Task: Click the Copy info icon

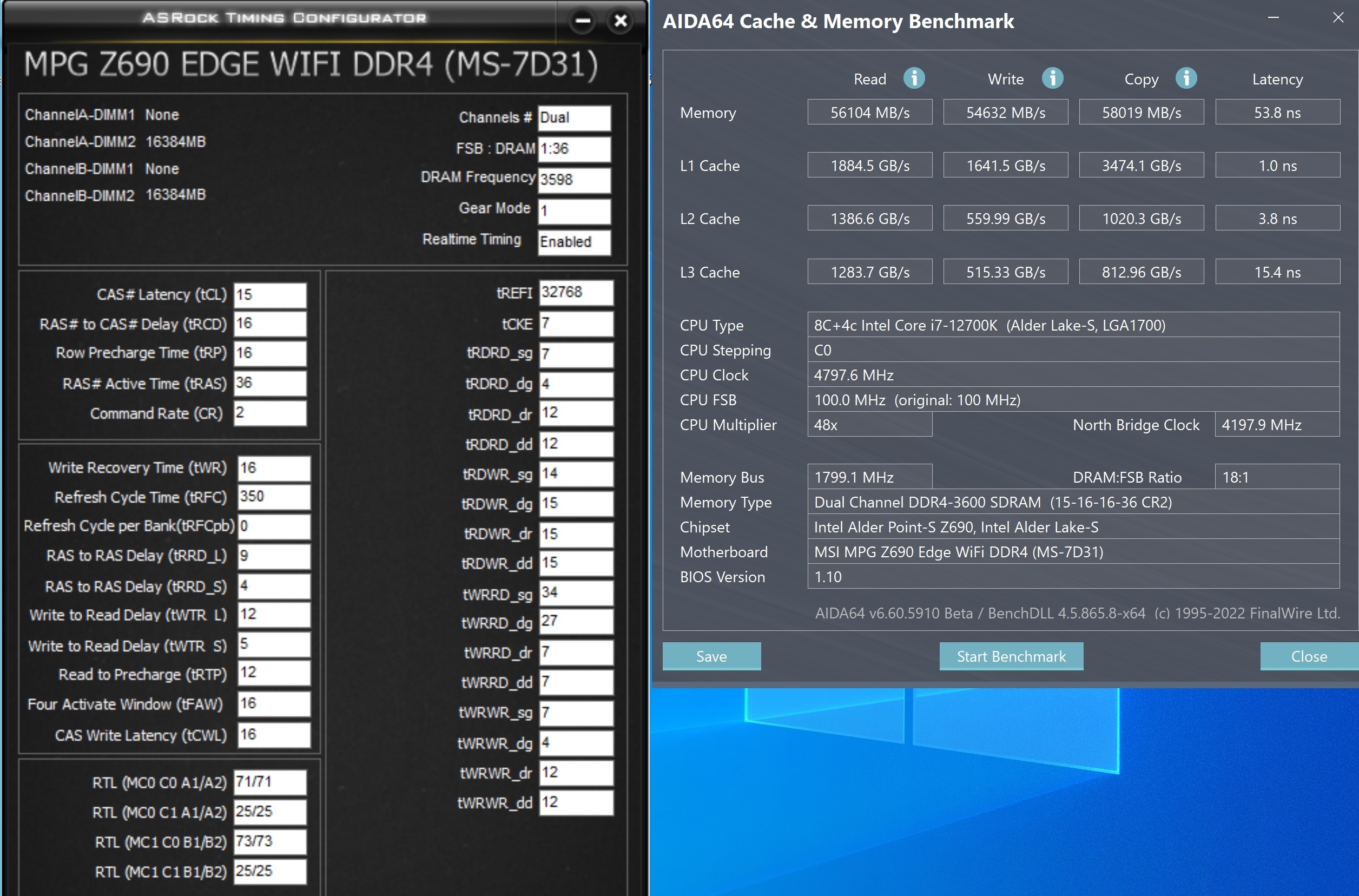Action: pos(1186,78)
